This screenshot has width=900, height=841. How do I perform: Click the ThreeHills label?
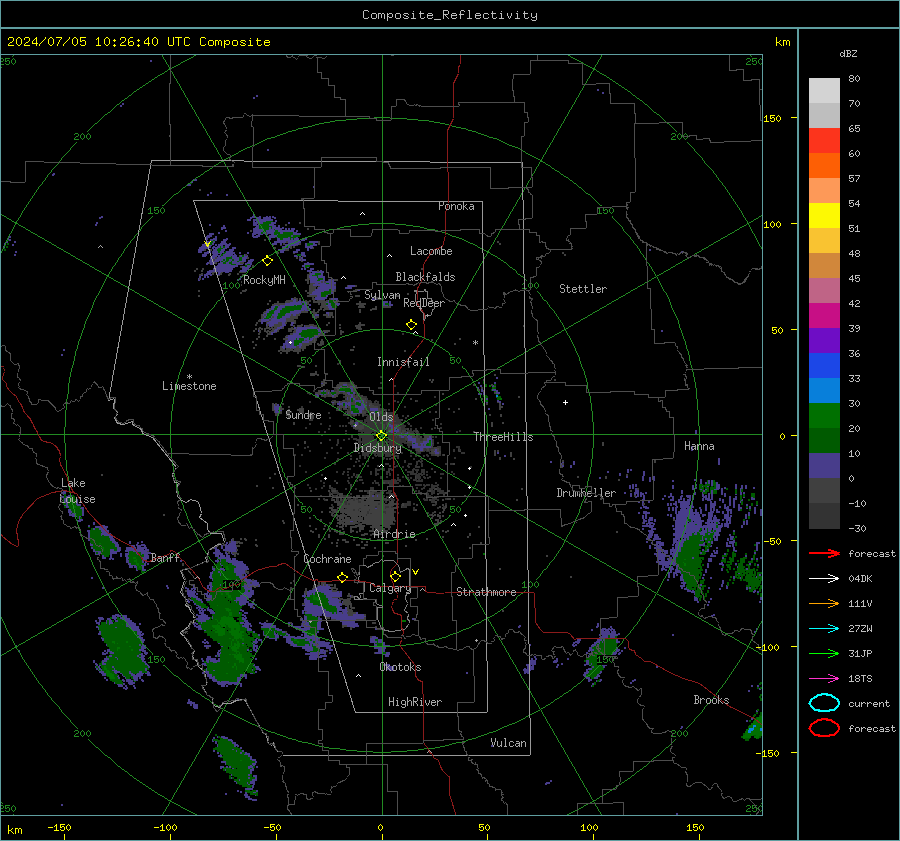(x=503, y=437)
